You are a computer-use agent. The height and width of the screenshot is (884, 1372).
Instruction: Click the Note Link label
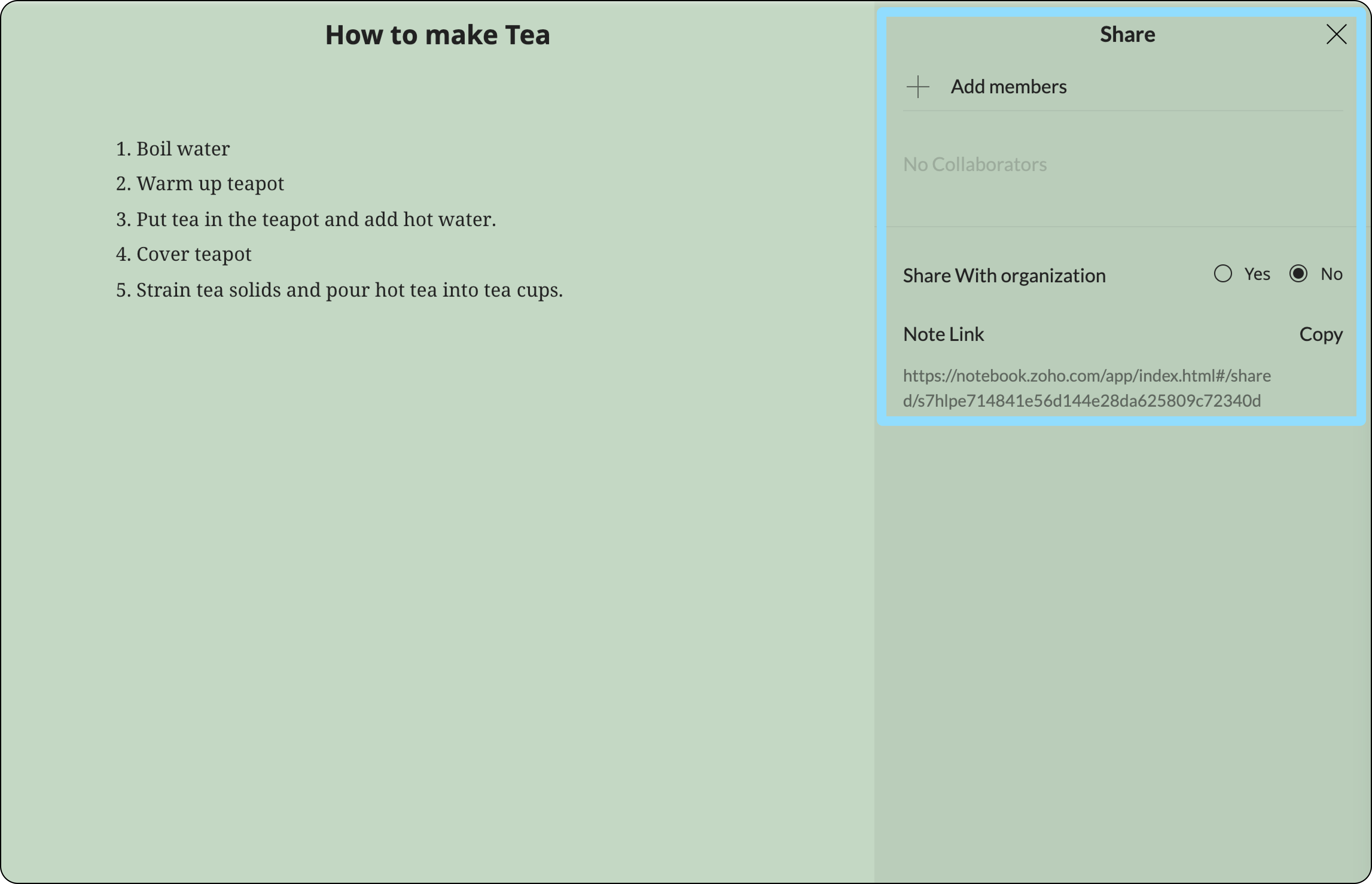coord(943,334)
